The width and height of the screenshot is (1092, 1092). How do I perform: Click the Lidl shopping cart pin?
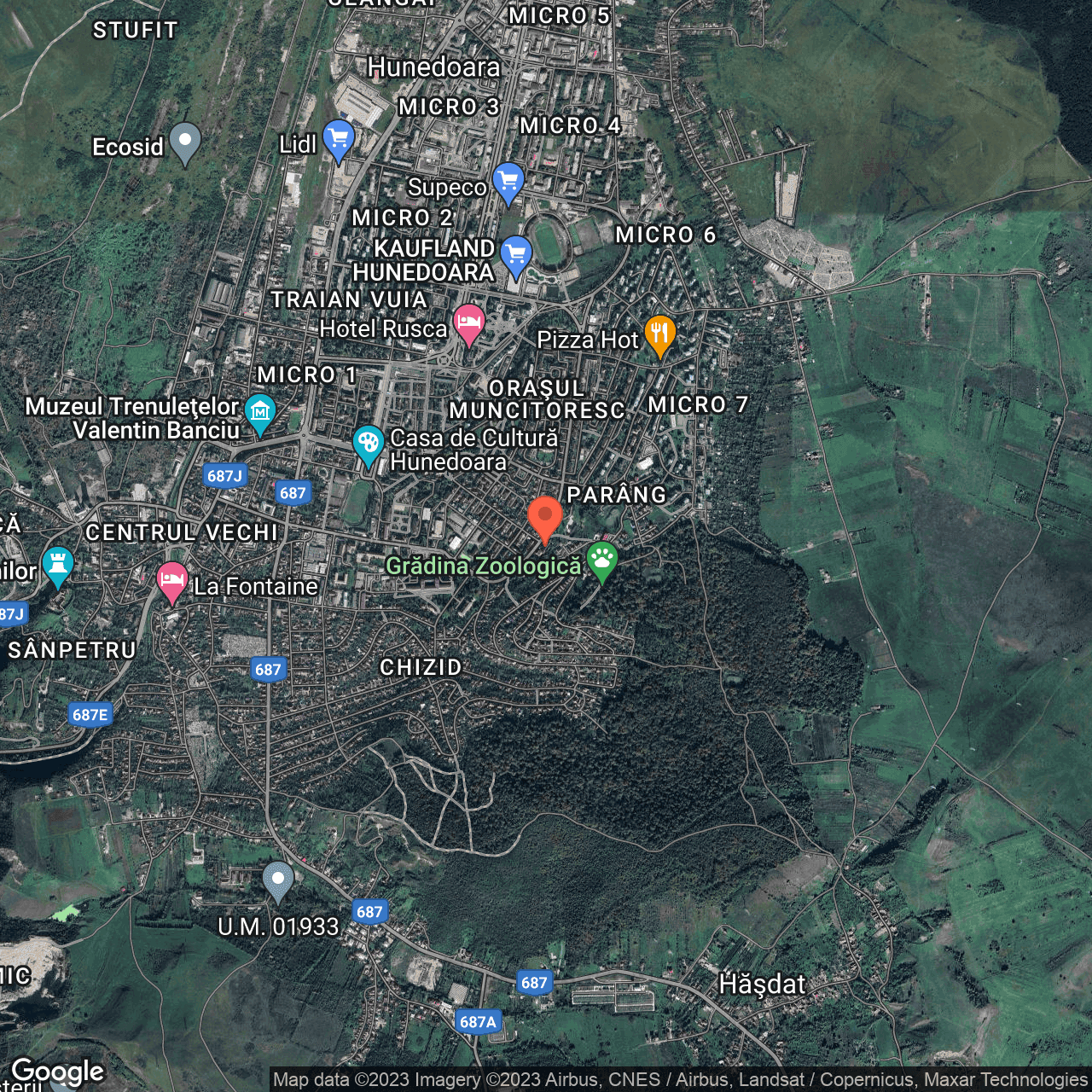tap(339, 139)
